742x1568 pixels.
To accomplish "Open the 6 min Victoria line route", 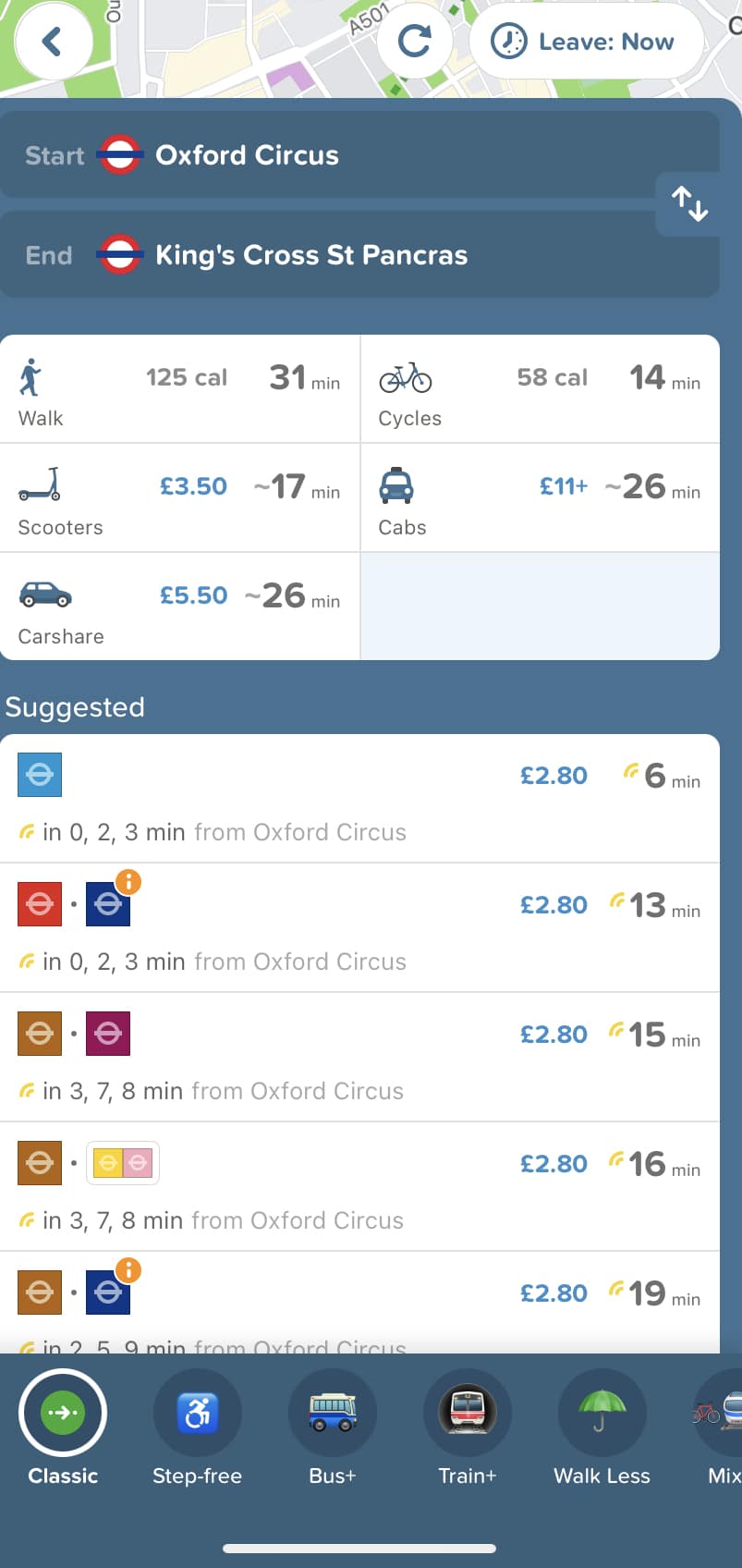I will click(x=359, y=799).
